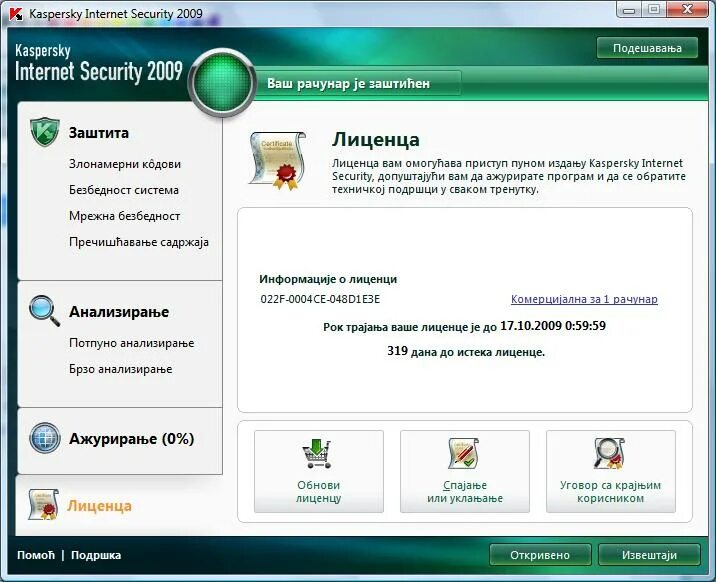Open Безбедност система item
Screen dimensions: 716x582
124,190
